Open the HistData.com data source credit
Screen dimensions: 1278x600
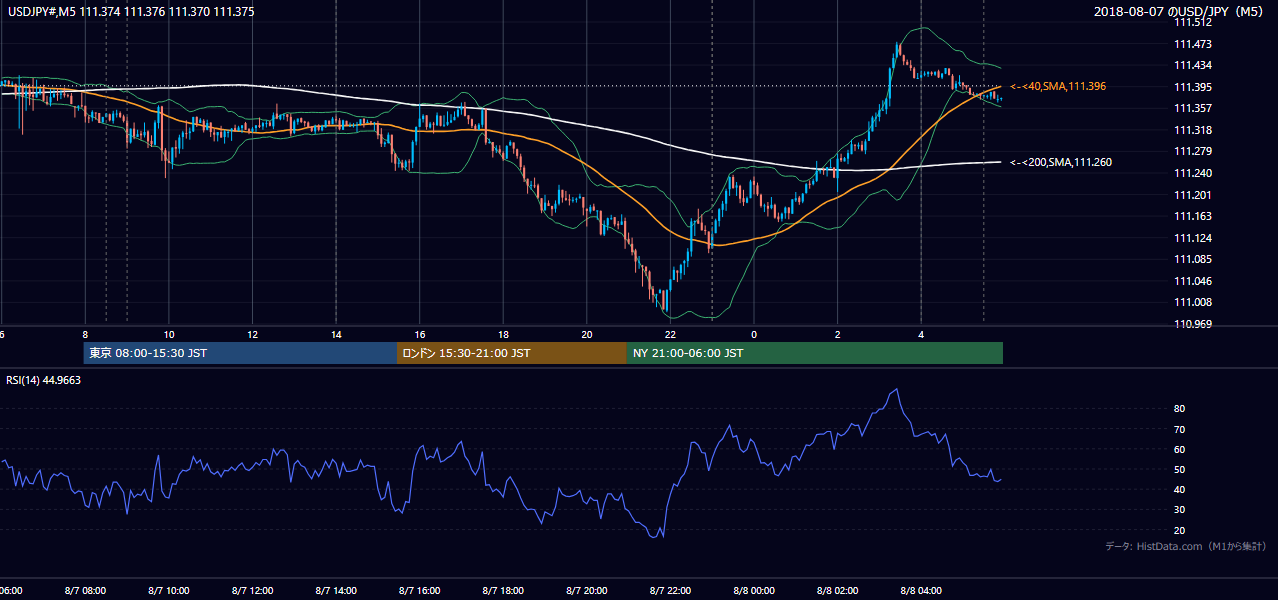(x=1185, y=546)
